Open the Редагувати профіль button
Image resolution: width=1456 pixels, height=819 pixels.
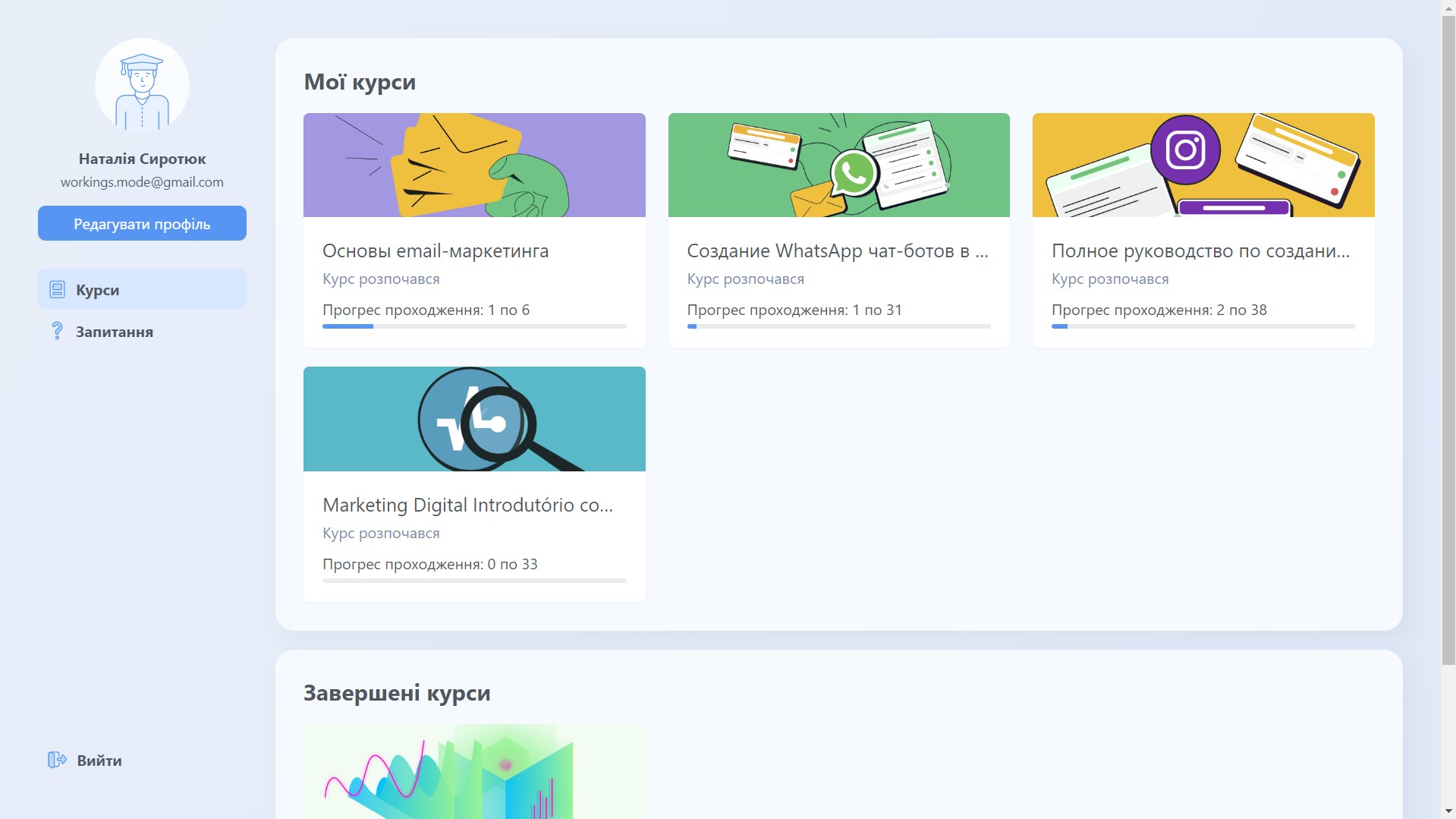pyautogui.click(x=142, y=223)
